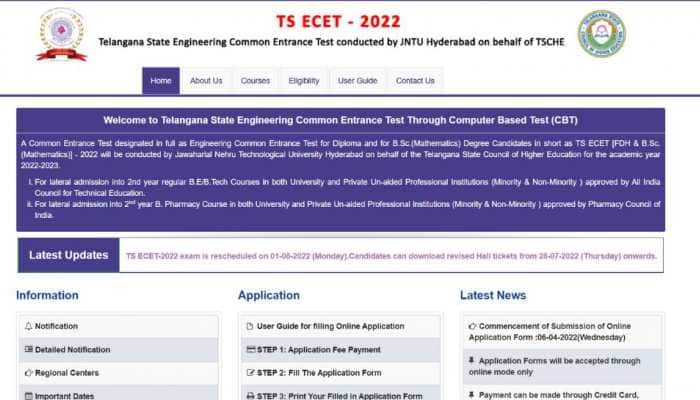The width and height of the screenshot is (700, 400).
Task: Click the B.E/B.Tech lateral admission text
Action: (347, 188)
